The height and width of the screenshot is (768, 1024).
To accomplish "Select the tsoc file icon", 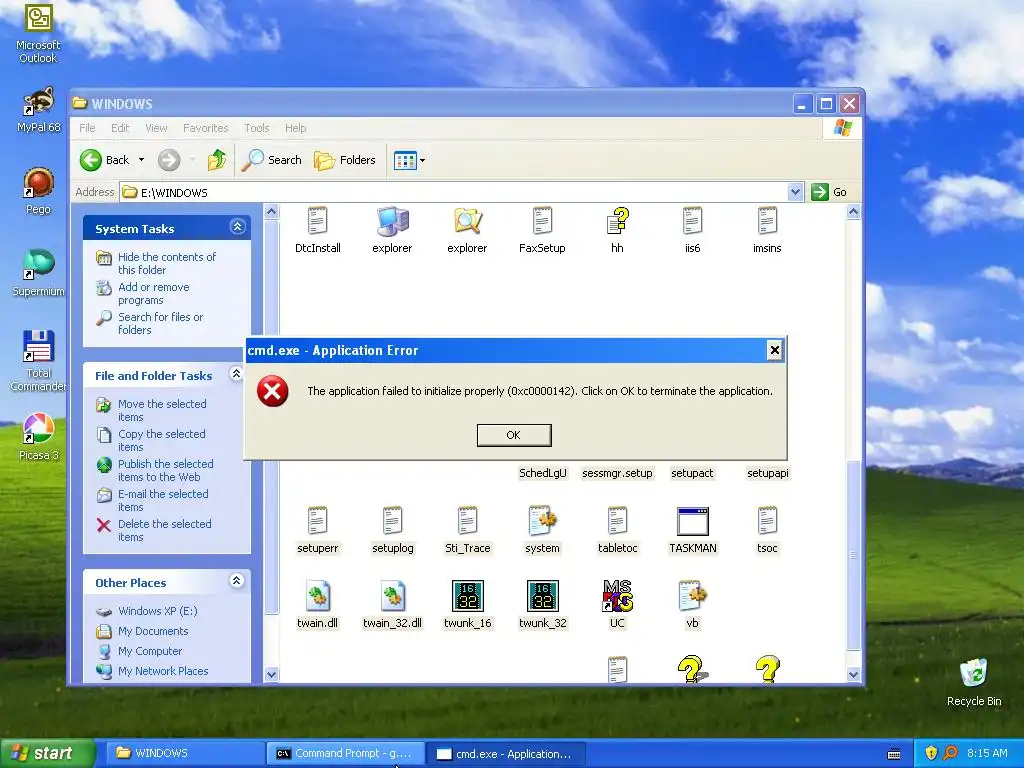I will tap(767, 521).
